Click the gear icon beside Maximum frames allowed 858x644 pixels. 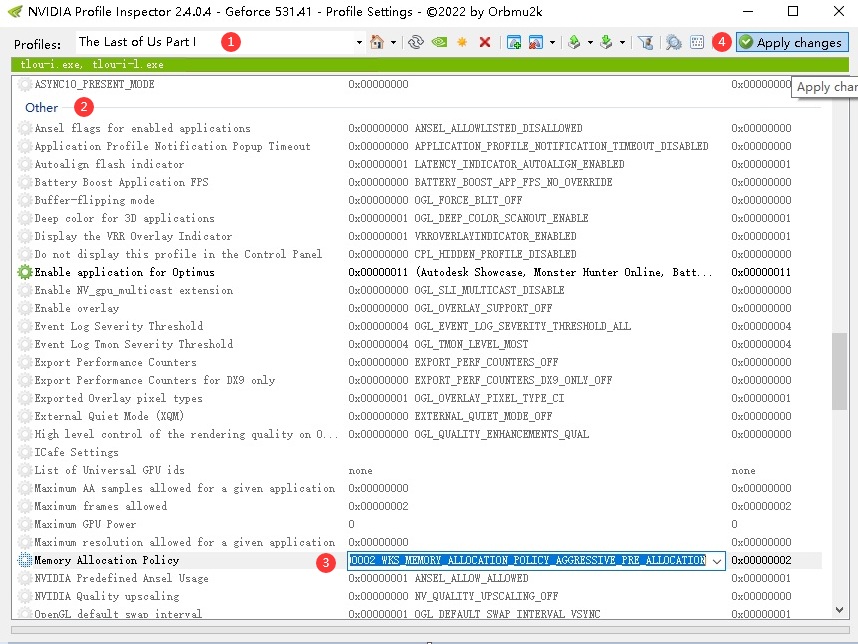coord(25,506)
